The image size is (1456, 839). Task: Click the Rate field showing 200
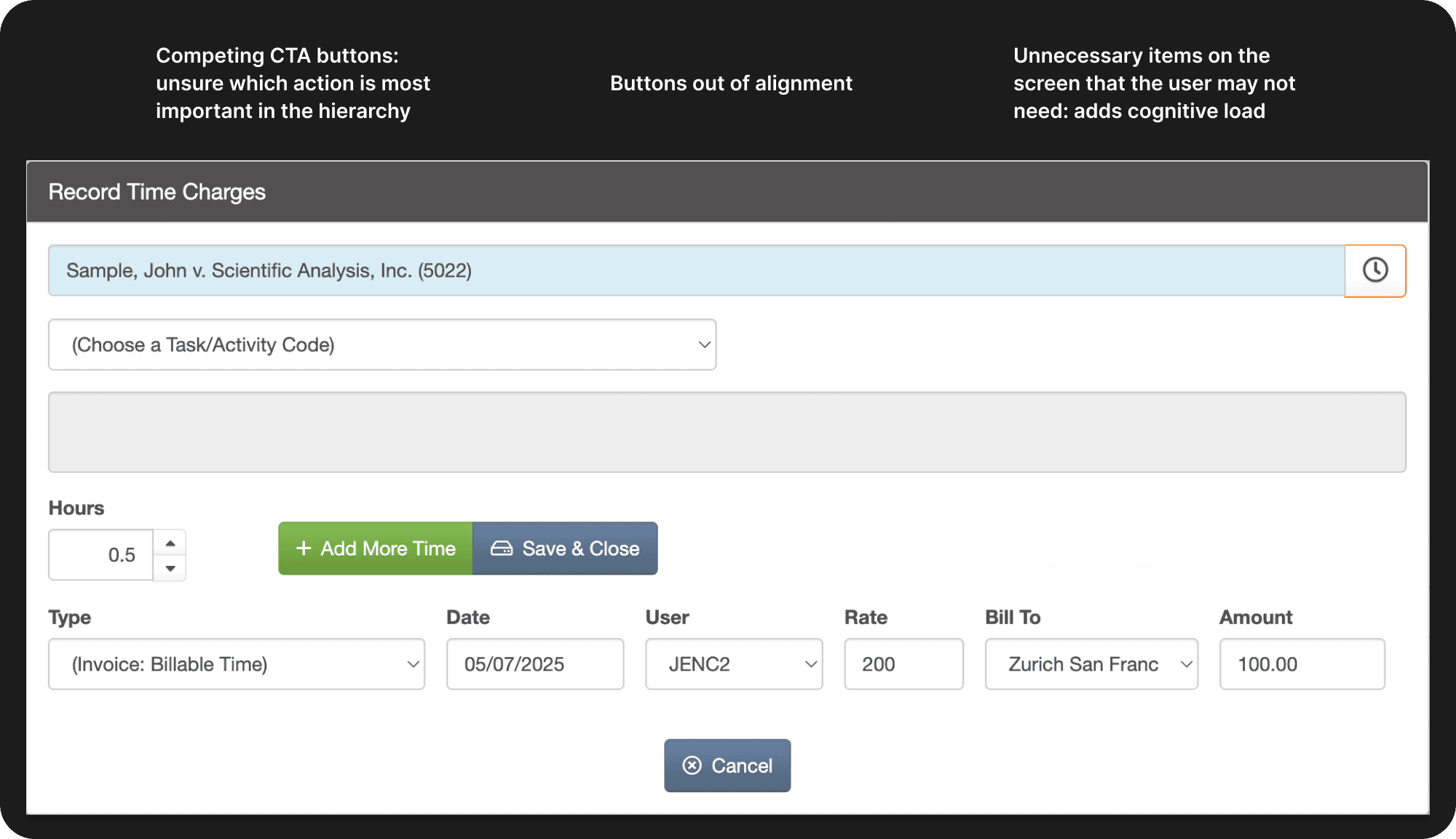903,664
